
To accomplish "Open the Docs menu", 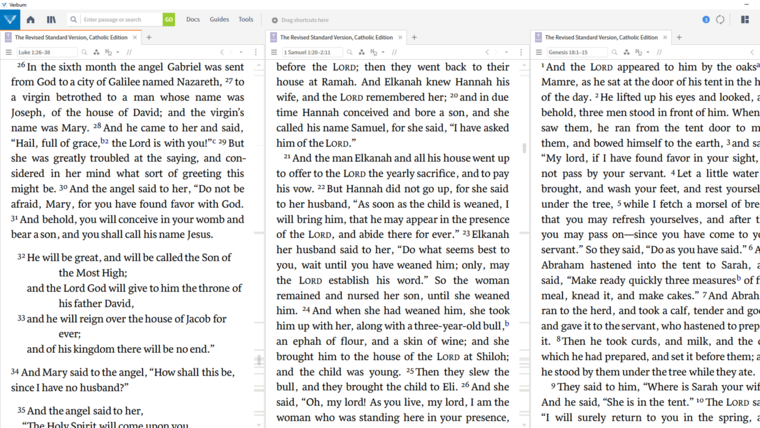I will [x=193, y=19].
